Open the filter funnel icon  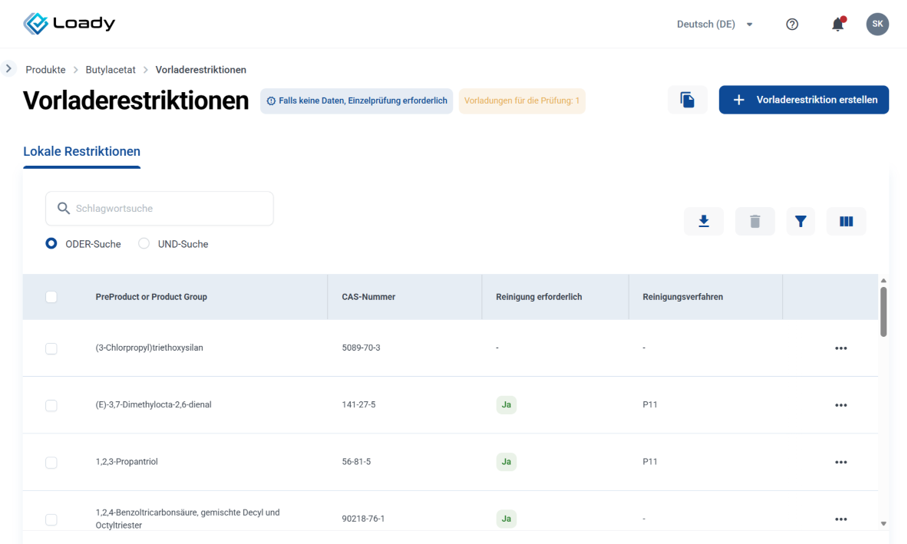[801, 221]
